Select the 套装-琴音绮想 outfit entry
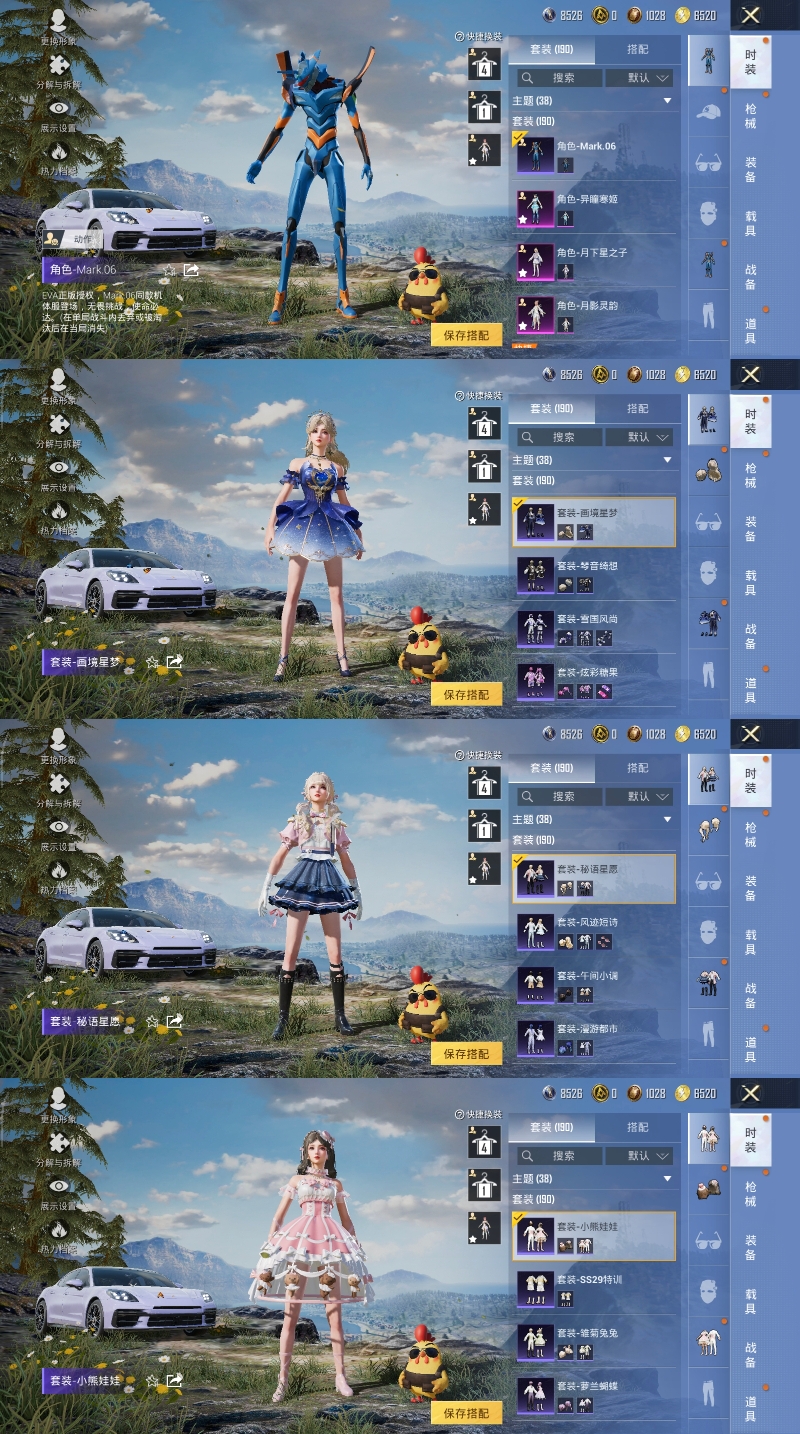 (594, 573)
